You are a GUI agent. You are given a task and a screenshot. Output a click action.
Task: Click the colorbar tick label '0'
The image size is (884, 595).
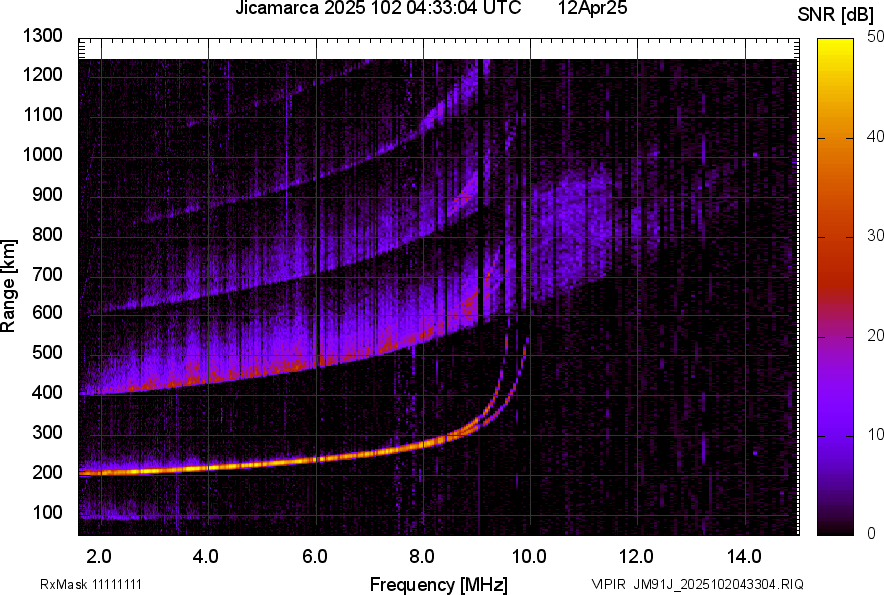pos(872,533)
